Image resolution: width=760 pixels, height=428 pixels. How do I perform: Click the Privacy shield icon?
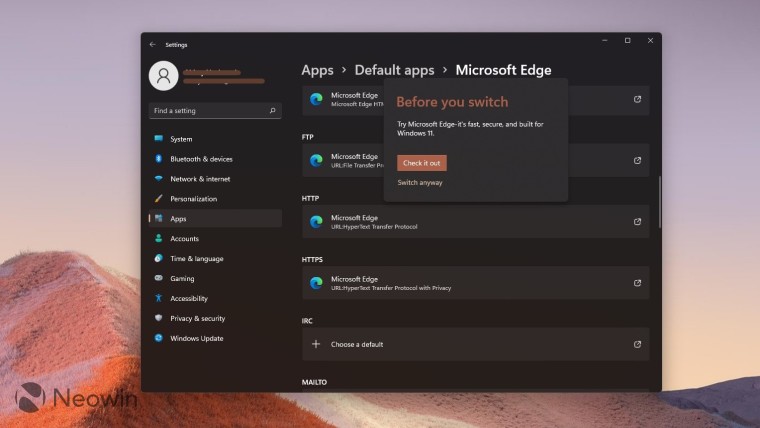point(158,317)
